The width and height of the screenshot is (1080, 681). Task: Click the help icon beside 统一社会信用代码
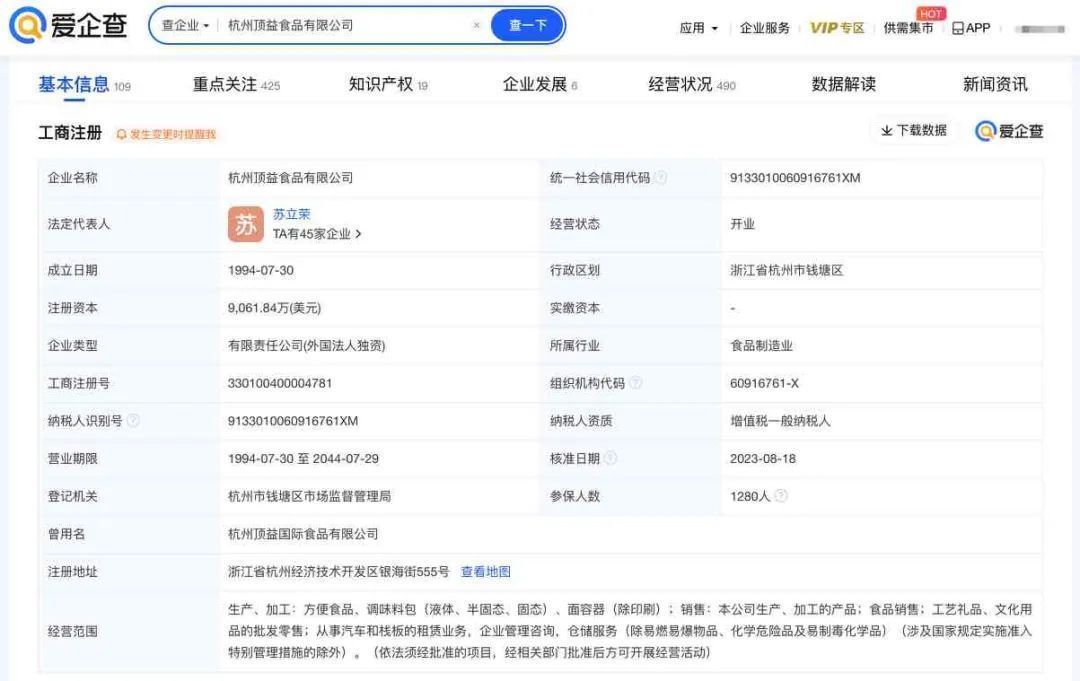click(x=661, y=178)
